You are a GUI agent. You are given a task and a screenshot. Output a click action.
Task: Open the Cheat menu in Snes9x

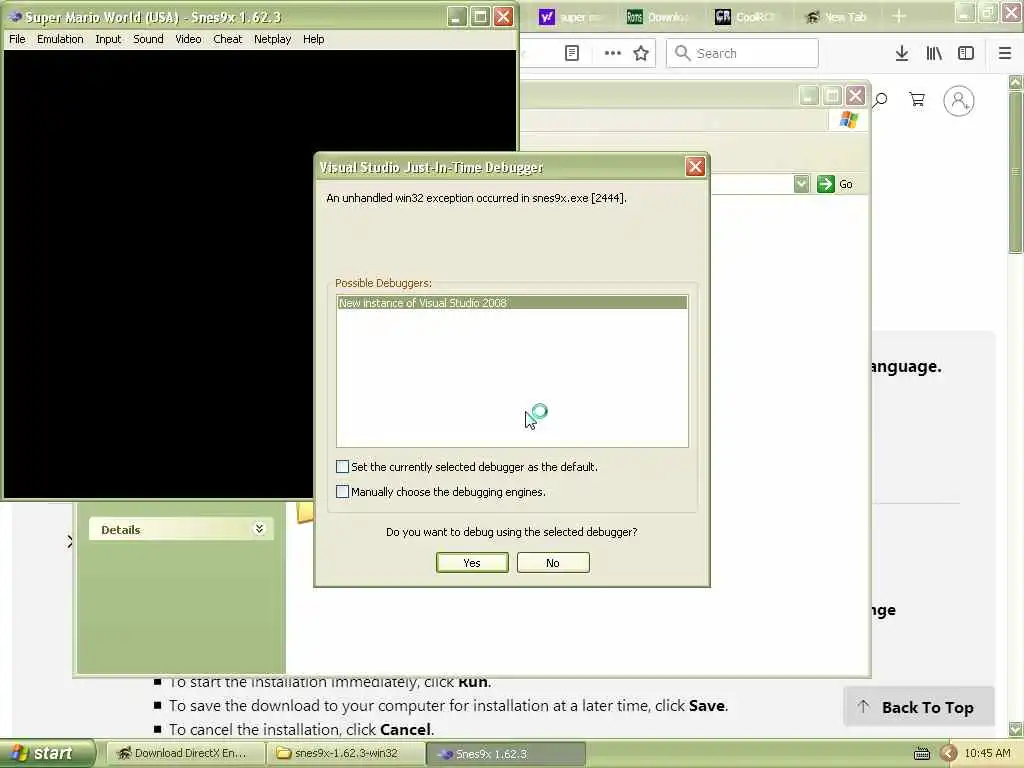(x=227, y=39)
